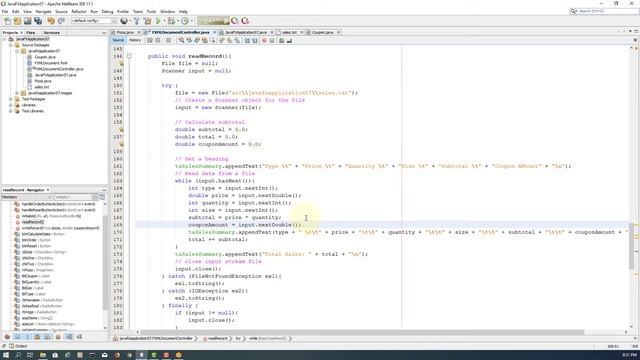Click the Redo toolbar icon

pos(61,21)
